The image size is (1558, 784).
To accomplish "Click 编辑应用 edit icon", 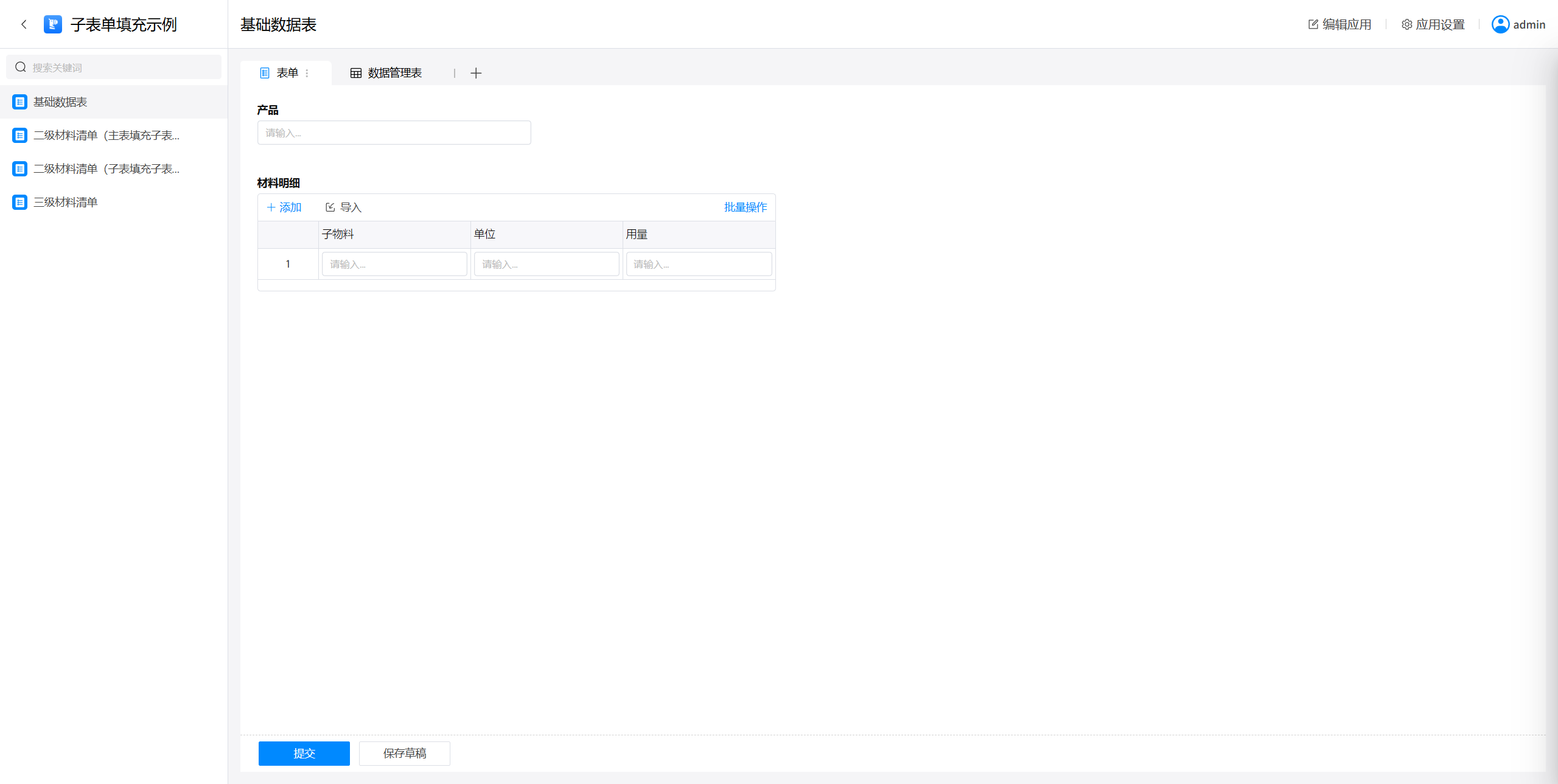I will [1313, 24].
